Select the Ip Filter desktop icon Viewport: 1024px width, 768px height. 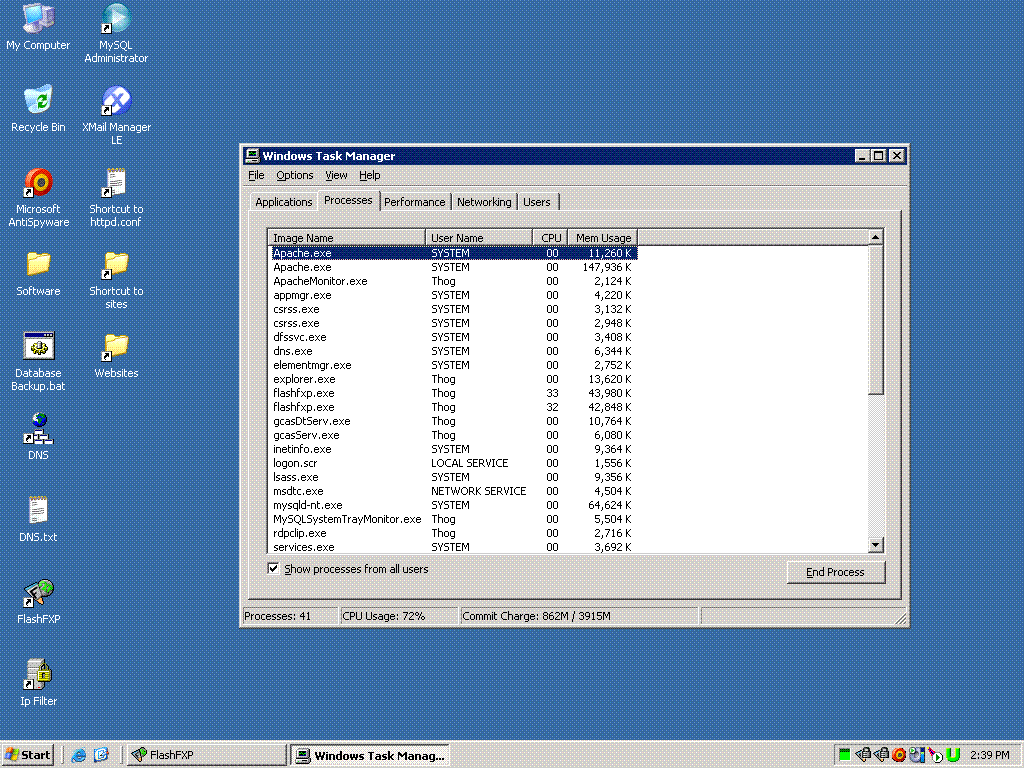click(x=38, y=676)
